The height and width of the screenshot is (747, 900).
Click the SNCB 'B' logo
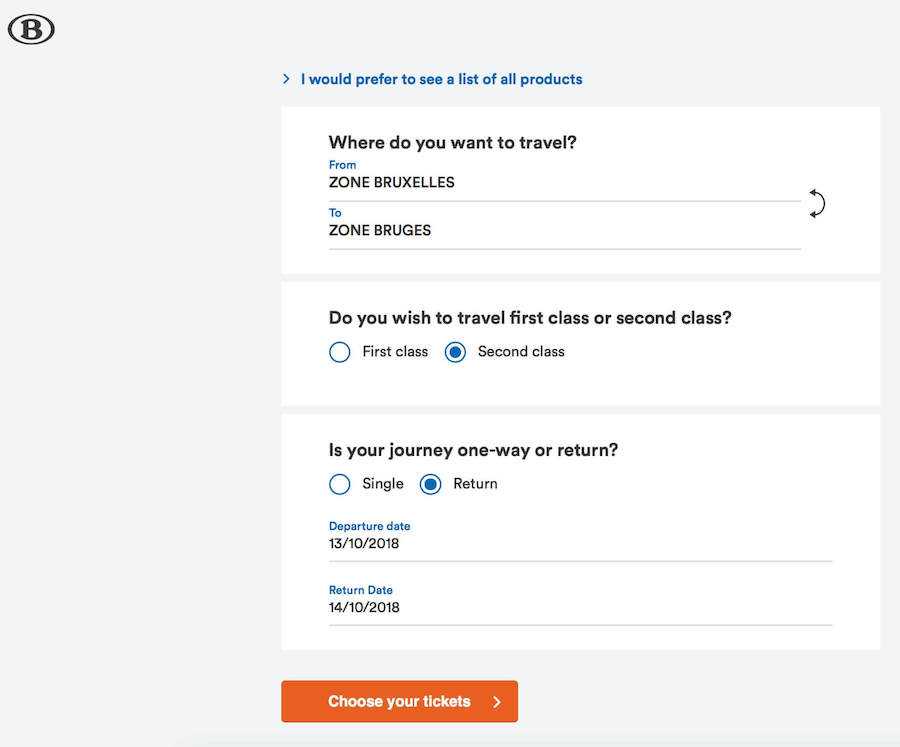31,30
